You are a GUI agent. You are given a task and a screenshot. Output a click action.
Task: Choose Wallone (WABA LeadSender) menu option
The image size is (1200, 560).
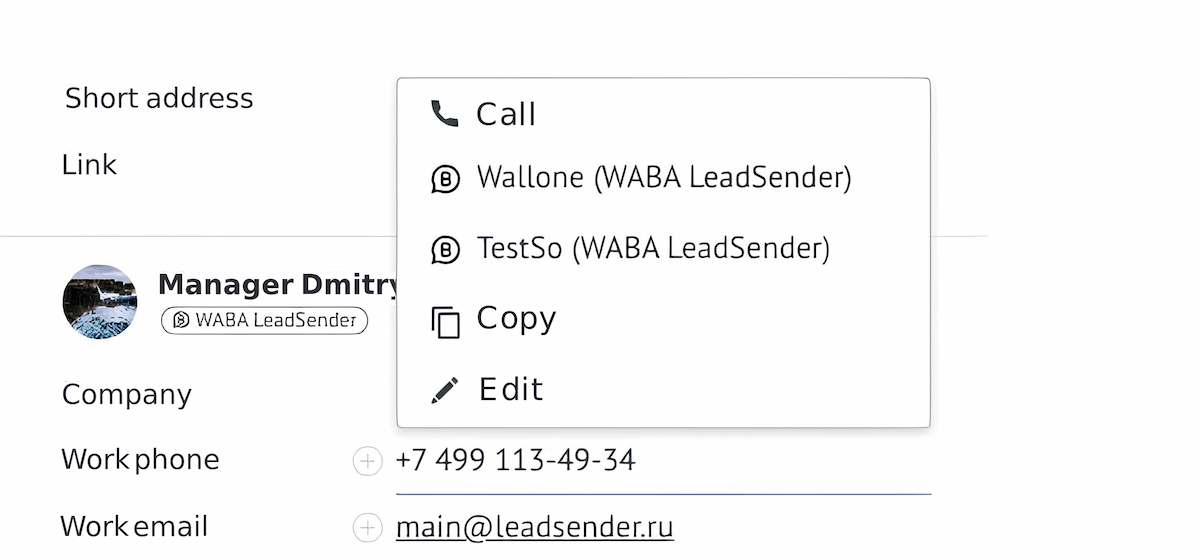point(664,178)
